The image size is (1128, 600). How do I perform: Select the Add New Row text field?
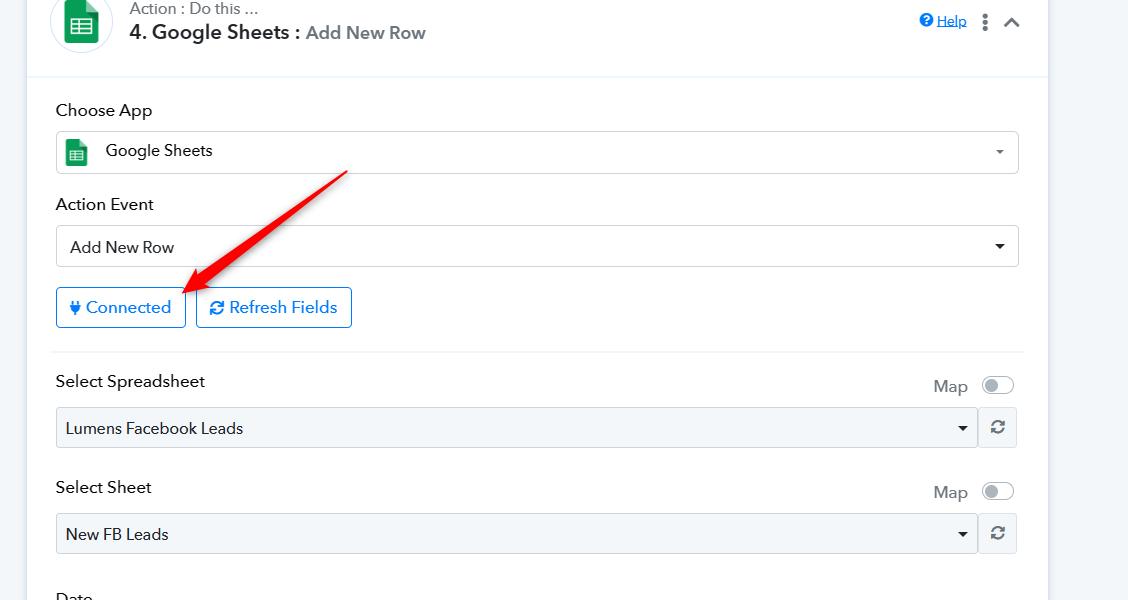(x=537, y=246)
